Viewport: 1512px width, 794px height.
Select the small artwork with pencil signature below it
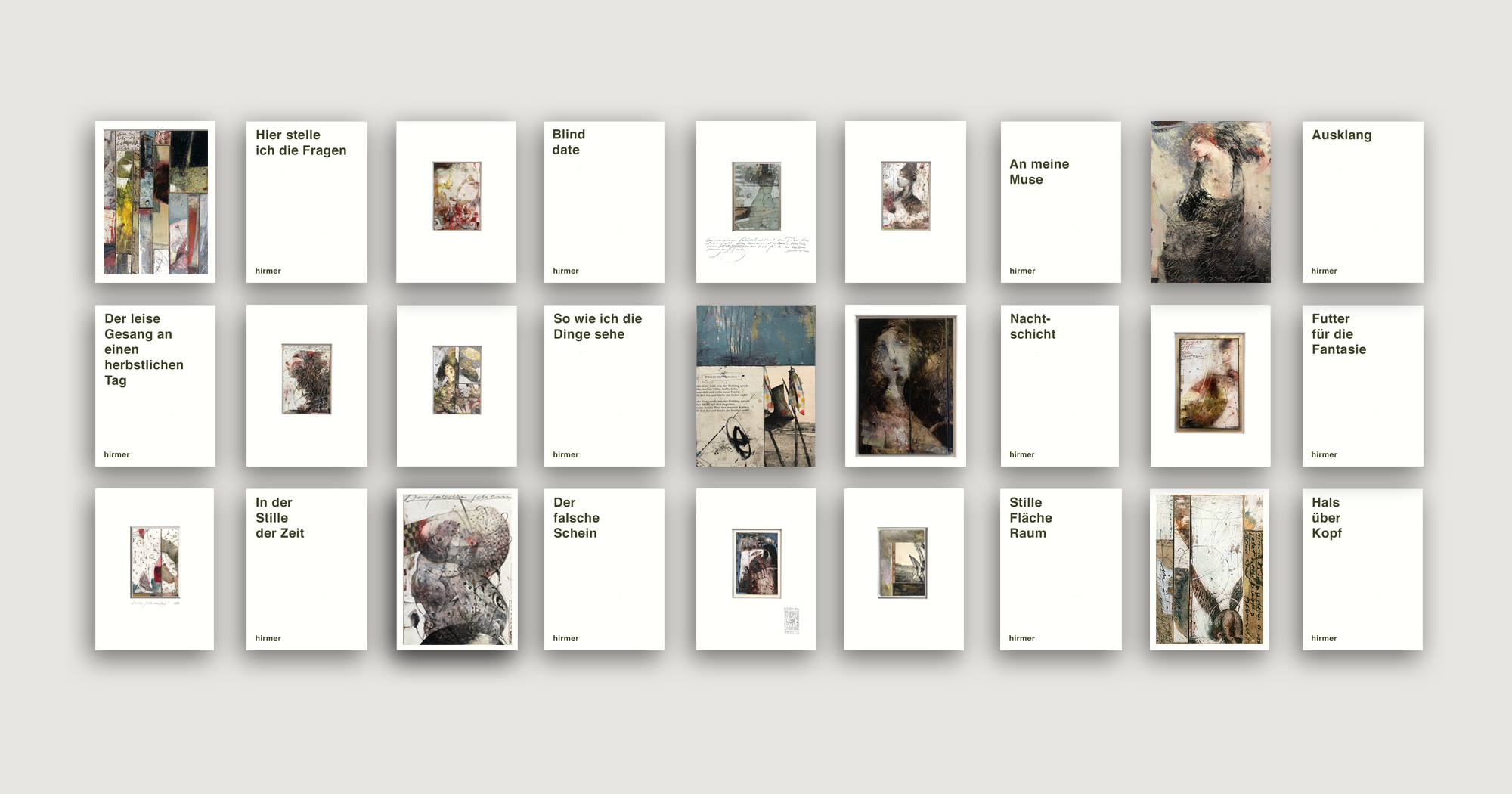point(154,569)
